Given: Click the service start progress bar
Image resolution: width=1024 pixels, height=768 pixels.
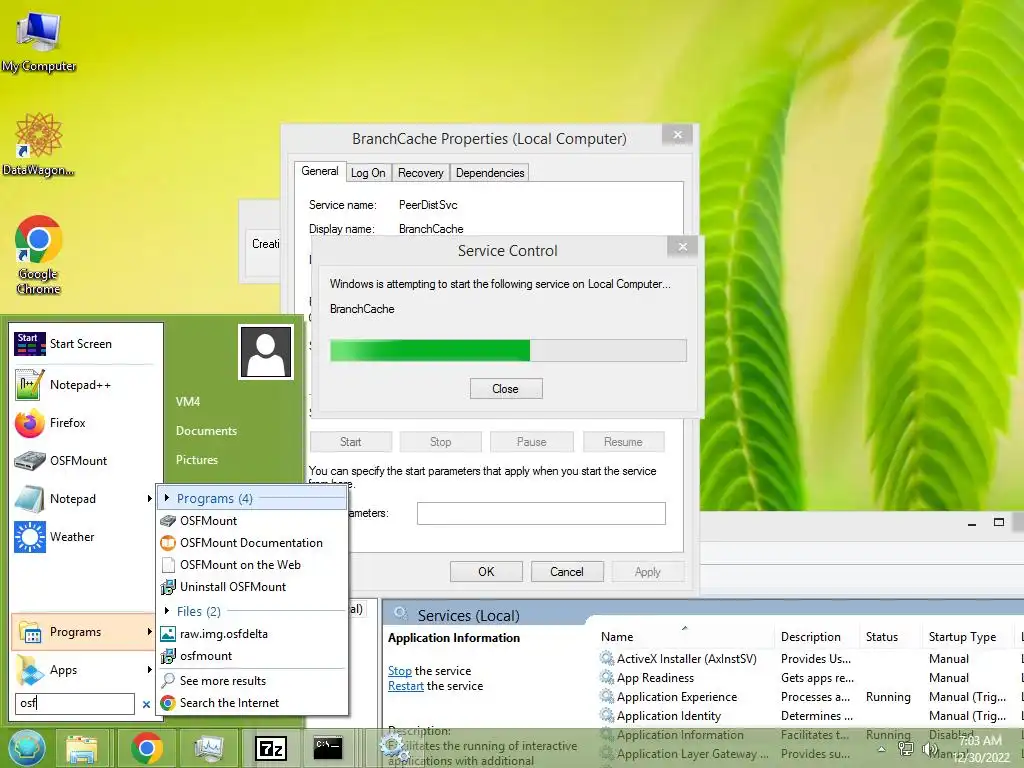Looking at the screenshot, I should (x=508, y=350).
